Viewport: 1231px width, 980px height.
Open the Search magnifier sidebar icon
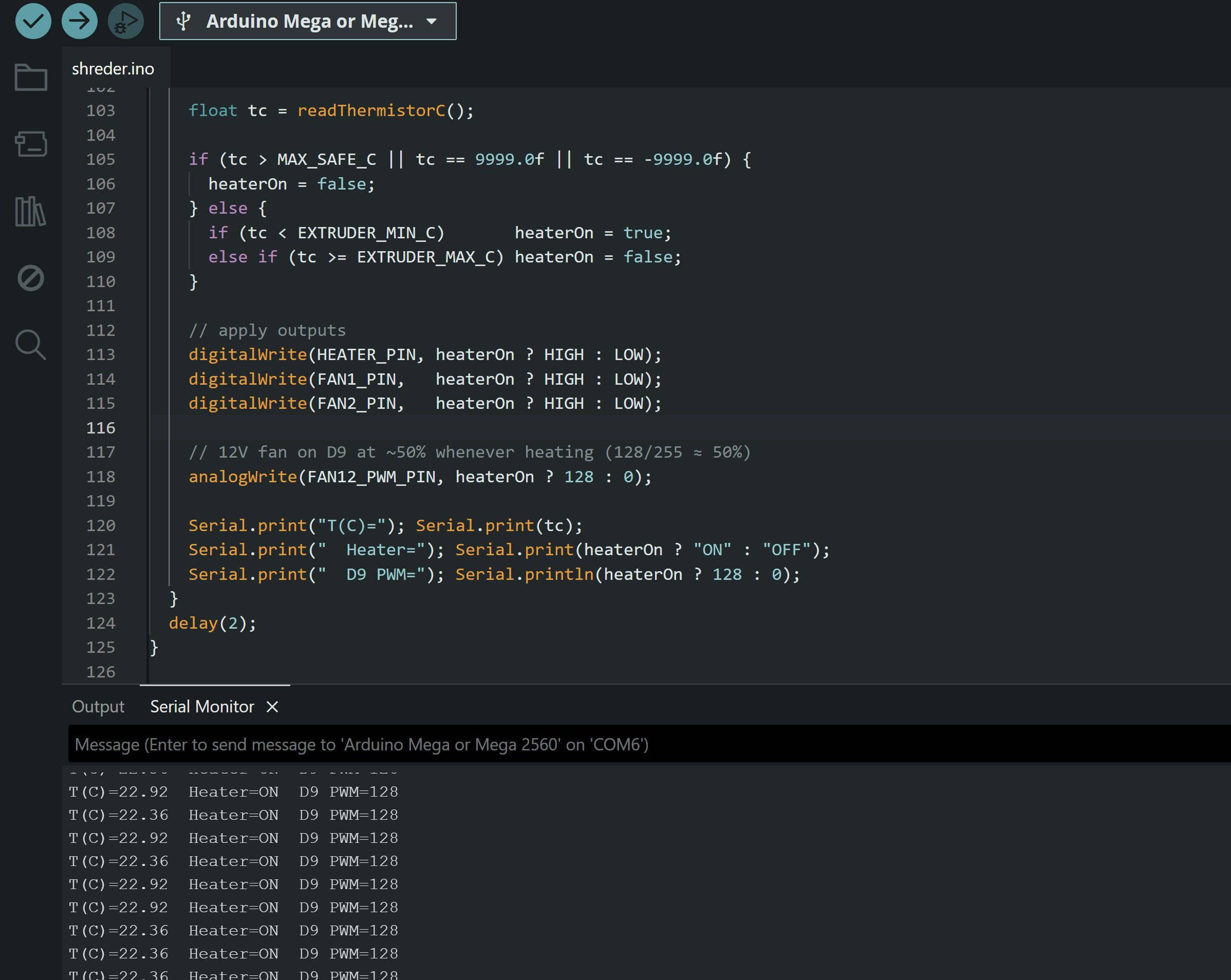coord(30,345)
